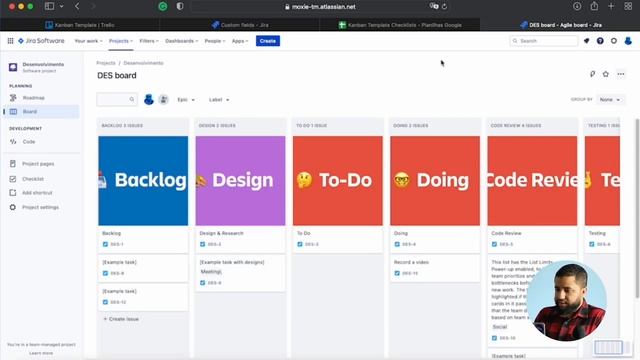Click Create issue in Backlog column
The width and height of the screenshot is (640, 360).
tap(121, 319)
